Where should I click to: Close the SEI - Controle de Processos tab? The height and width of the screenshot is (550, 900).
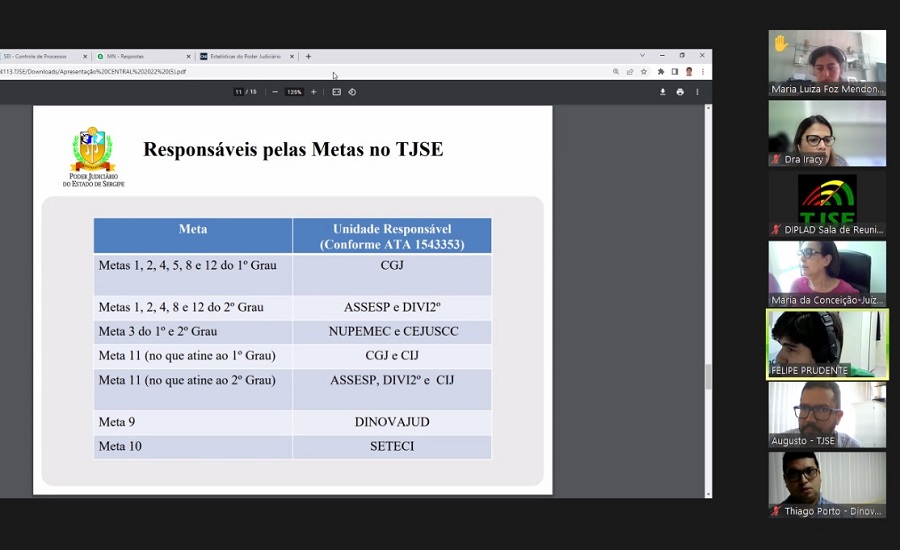click(85, 56)
